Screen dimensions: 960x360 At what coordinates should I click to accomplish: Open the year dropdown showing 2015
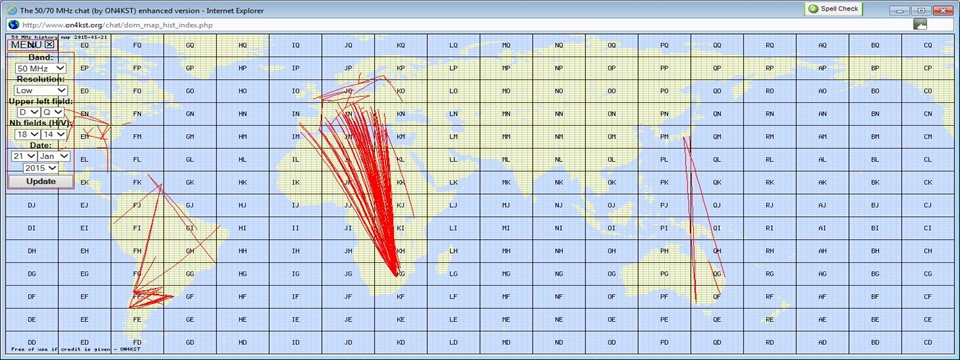click(40, 168)
